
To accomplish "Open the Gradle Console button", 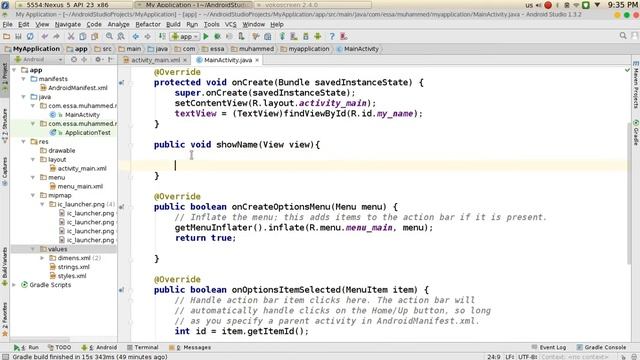I will 601,347.
